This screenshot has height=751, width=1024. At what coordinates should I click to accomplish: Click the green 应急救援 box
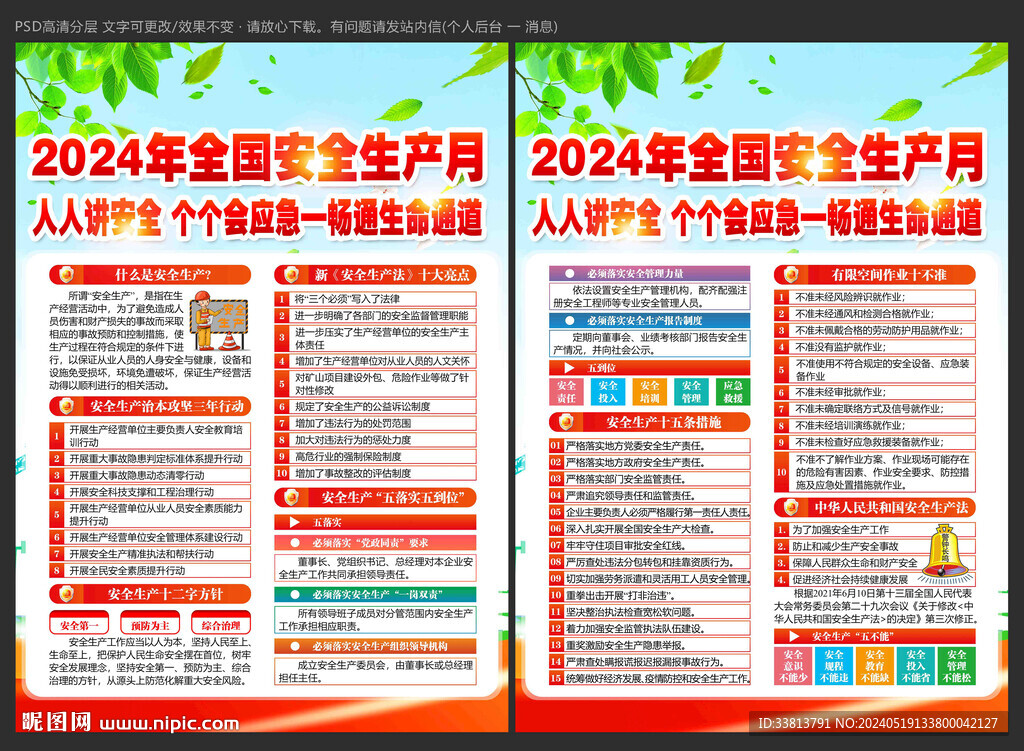[x=733, y=392]
